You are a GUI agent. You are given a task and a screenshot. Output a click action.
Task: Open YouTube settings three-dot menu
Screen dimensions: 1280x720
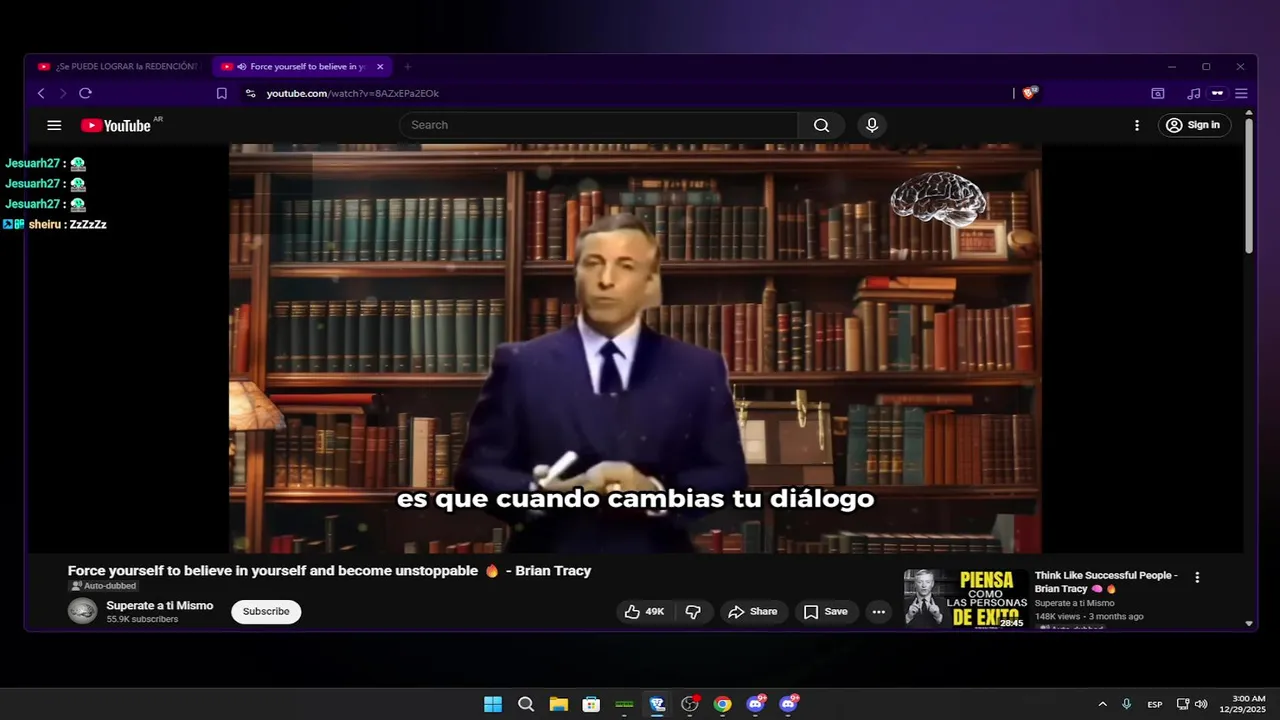pos(1136,125)
